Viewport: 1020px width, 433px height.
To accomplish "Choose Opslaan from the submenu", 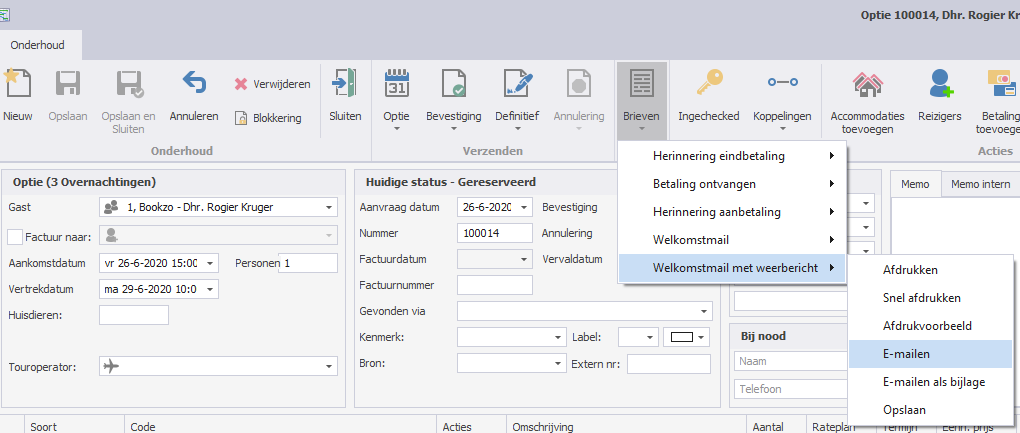I will pos(931,410).
